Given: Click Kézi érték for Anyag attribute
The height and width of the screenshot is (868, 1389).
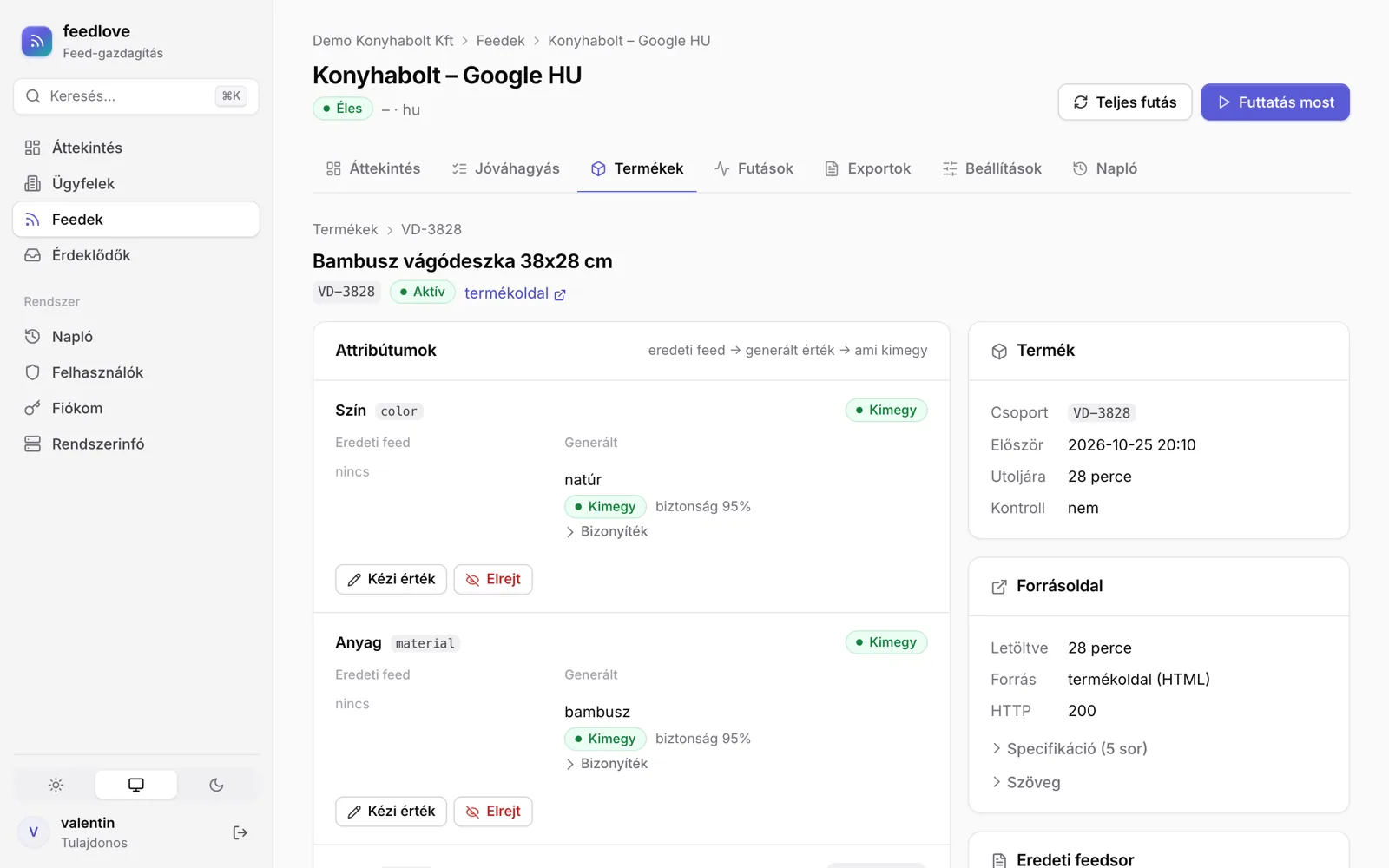Looking at the screenshot, I should point(392,812).
